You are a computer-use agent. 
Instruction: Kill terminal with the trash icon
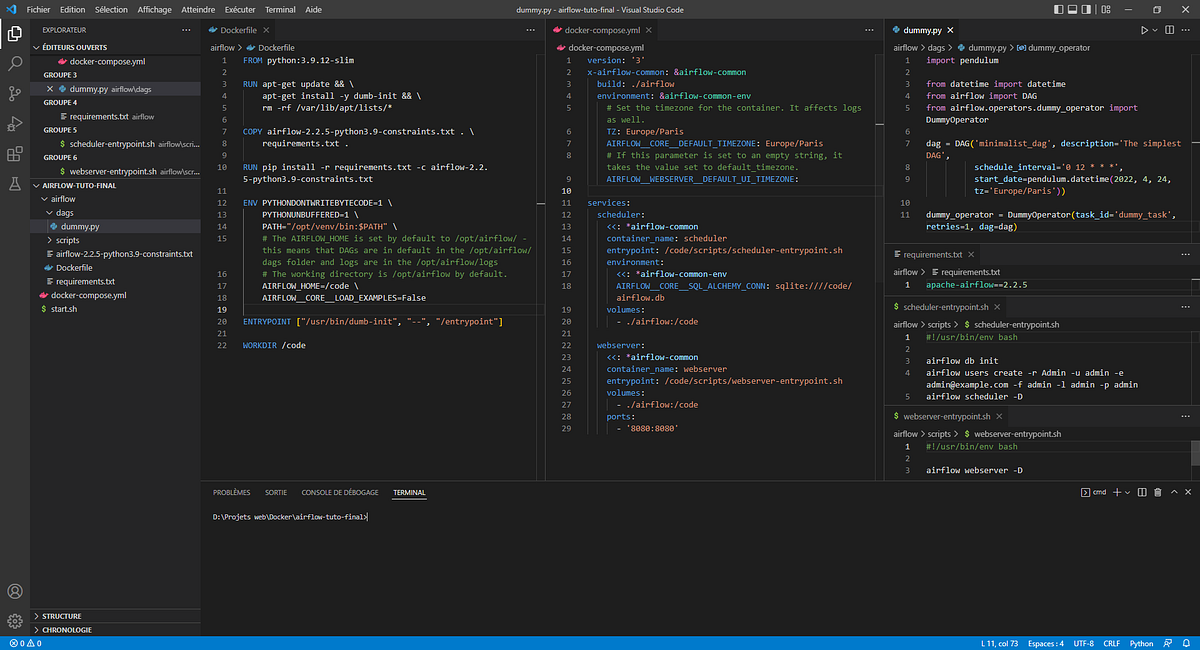1157,492
